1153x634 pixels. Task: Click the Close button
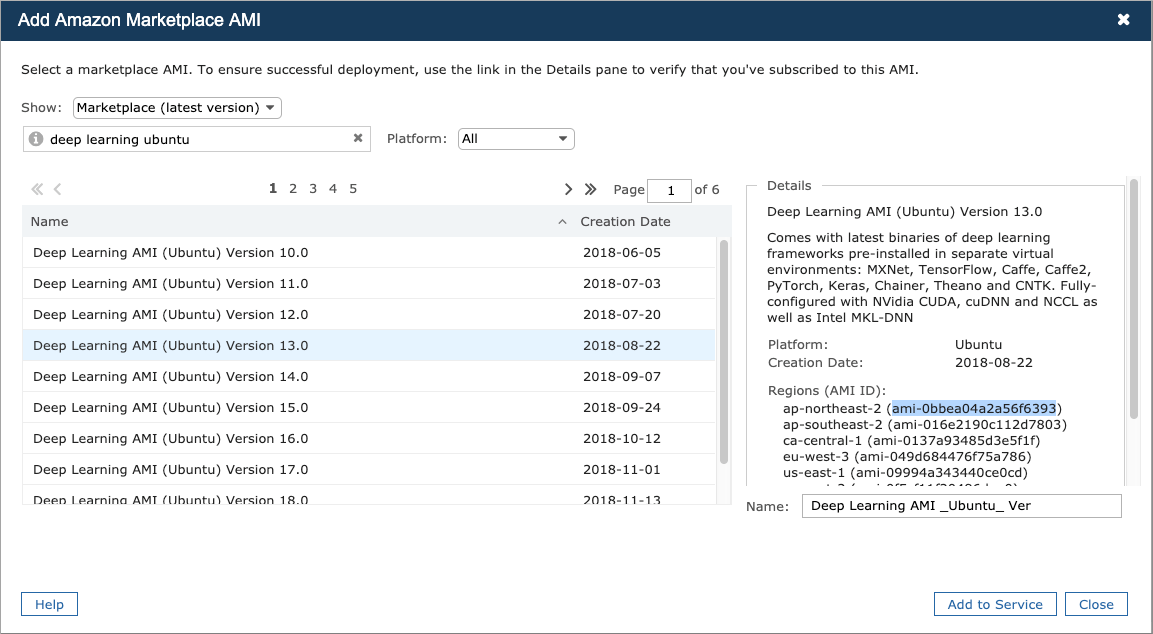(x=1096, y=604)
